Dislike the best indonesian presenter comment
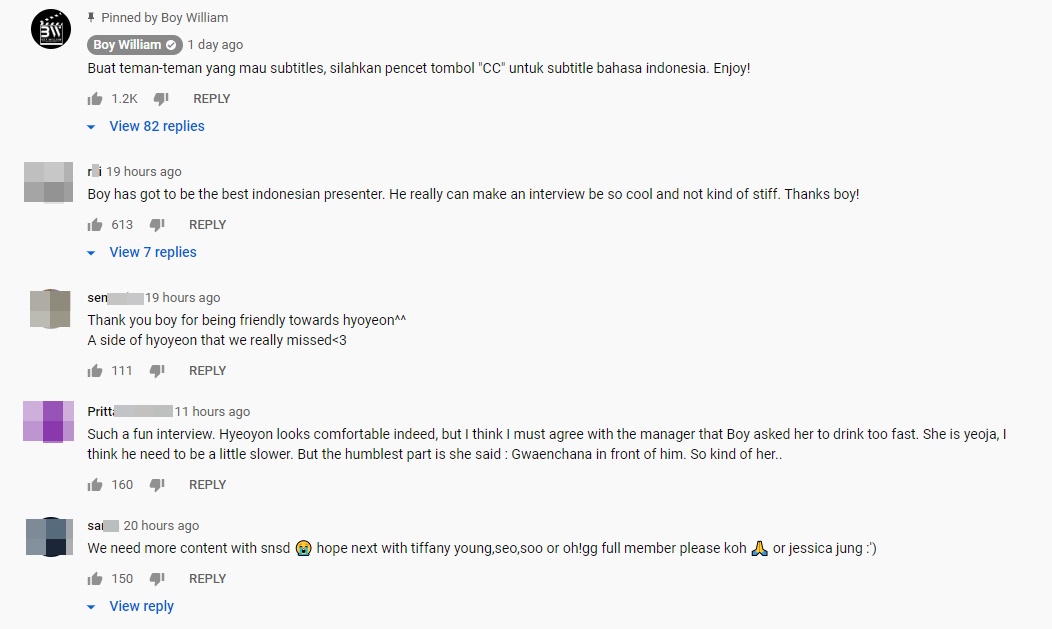The height and width of the screenshot is (629, 1052). 157,225
